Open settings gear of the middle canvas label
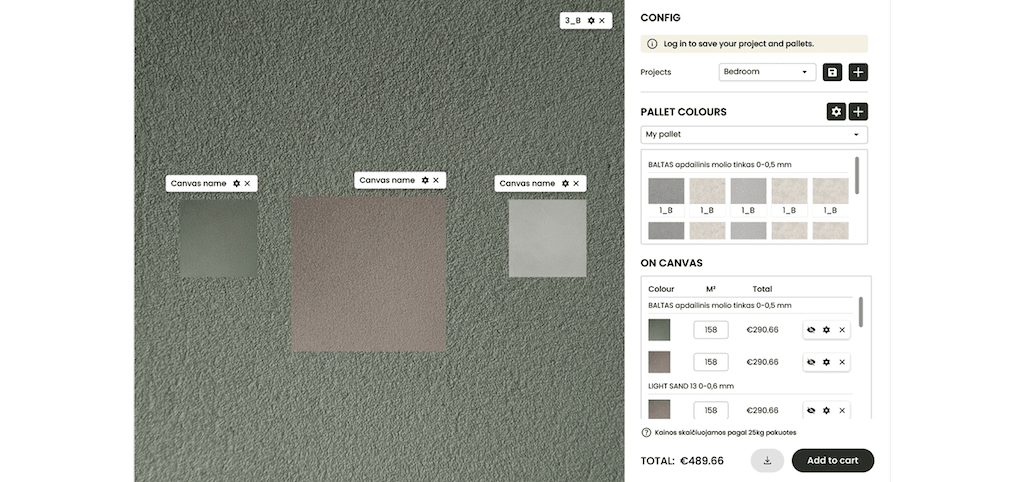The image size is (1024, 482). 425,180
